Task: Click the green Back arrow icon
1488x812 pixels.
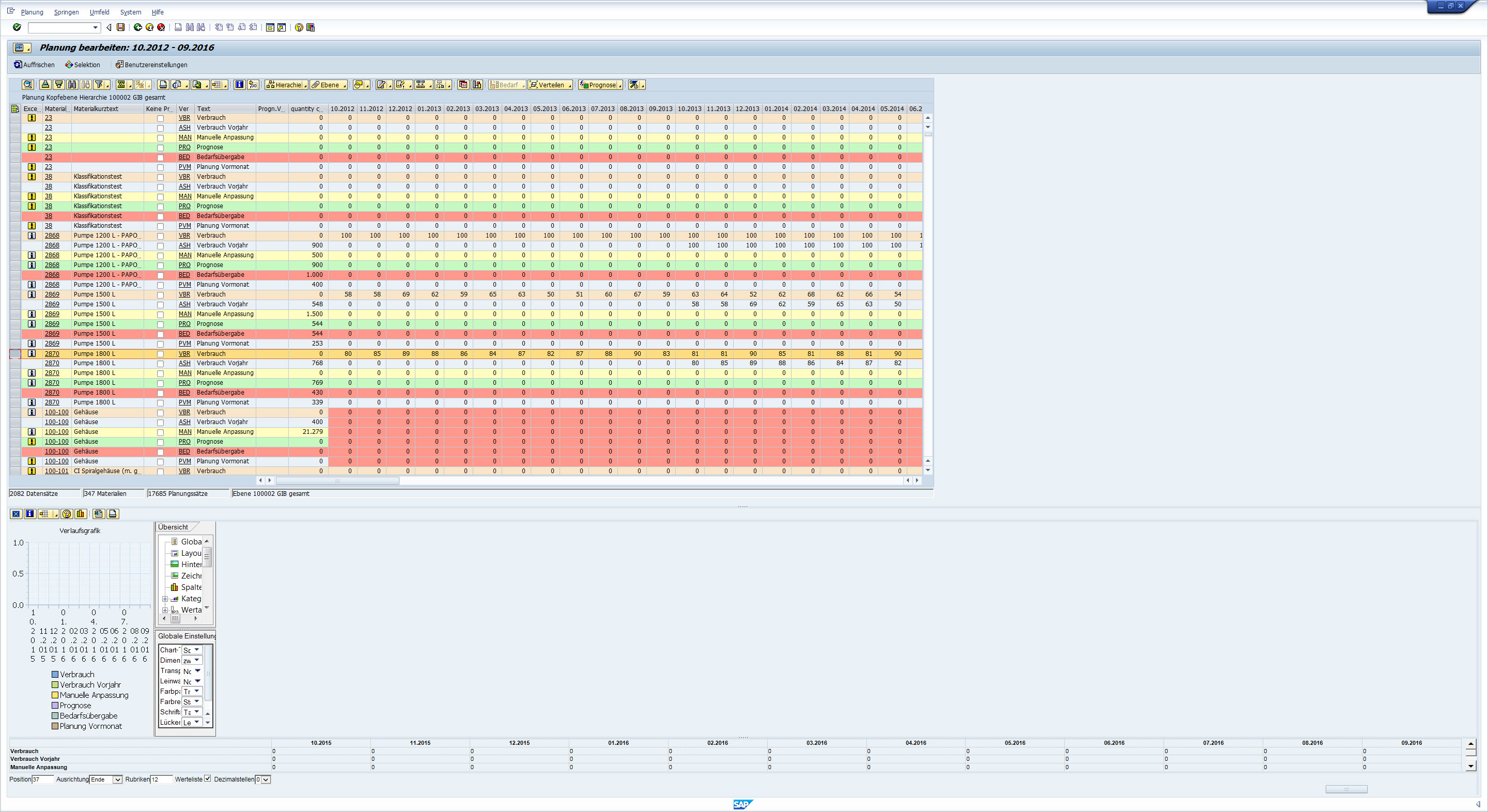Action: point(138,27)
